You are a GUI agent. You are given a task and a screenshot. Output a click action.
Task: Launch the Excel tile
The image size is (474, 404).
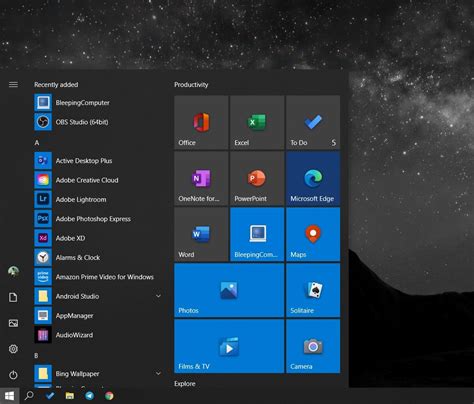tap(257, 122)
